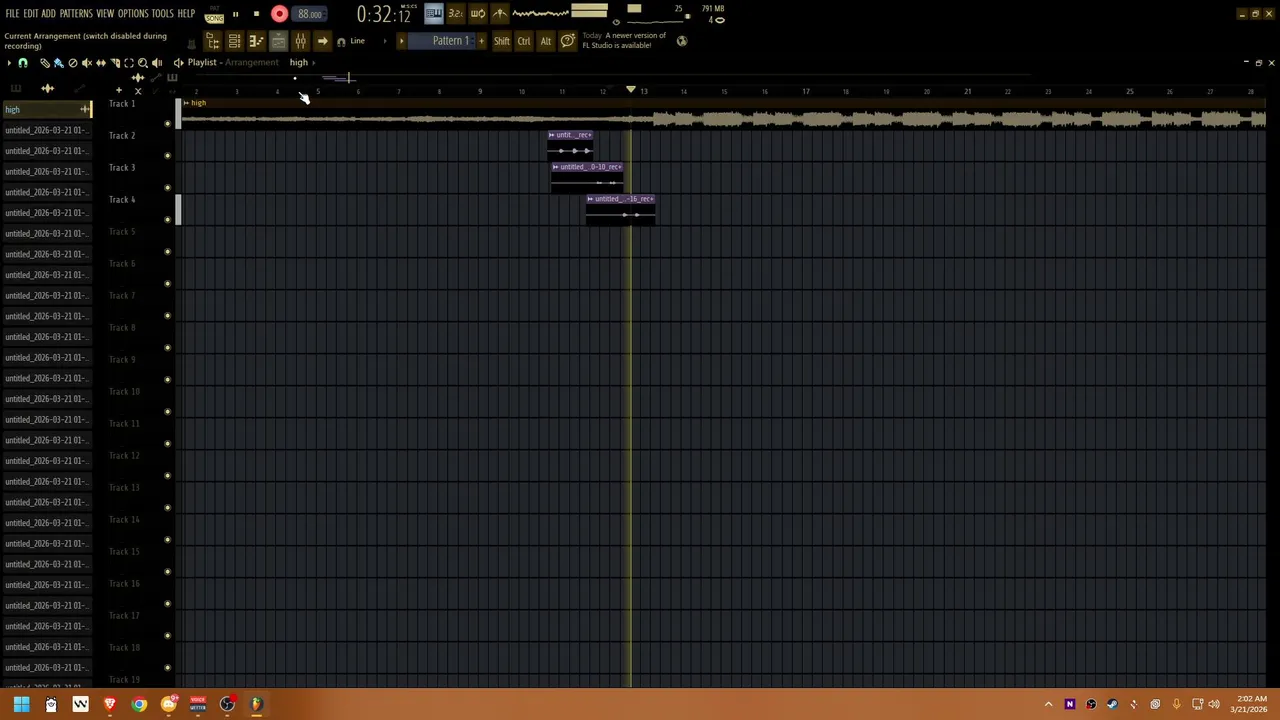Open the EDIT menu

[30, 14]
